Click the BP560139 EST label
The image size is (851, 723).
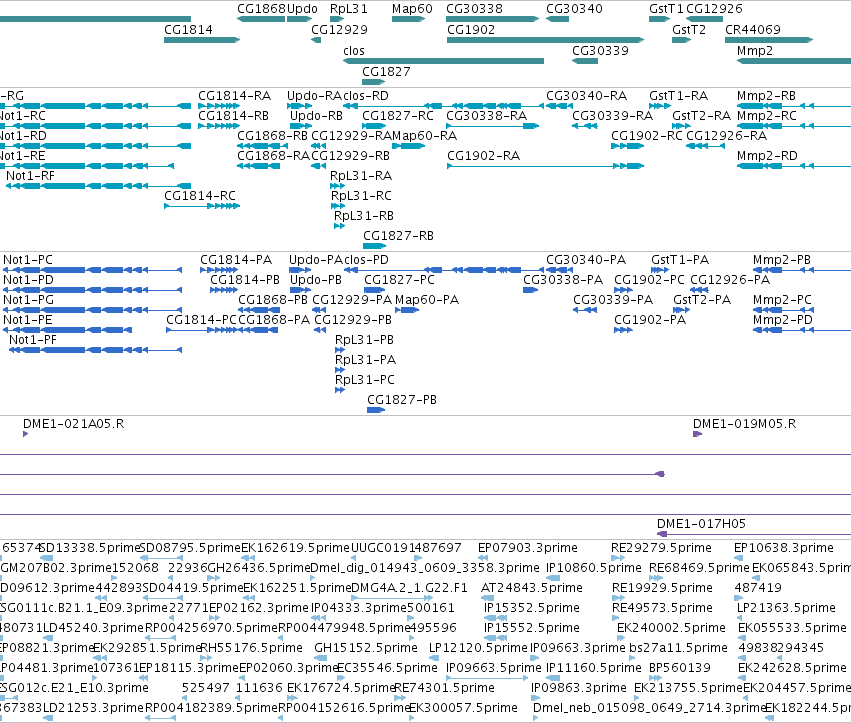coord(680,668)
